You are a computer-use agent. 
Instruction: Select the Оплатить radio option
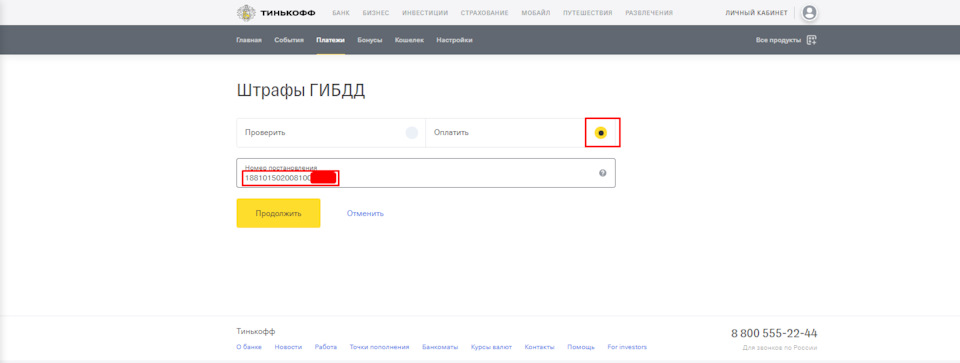601,133
